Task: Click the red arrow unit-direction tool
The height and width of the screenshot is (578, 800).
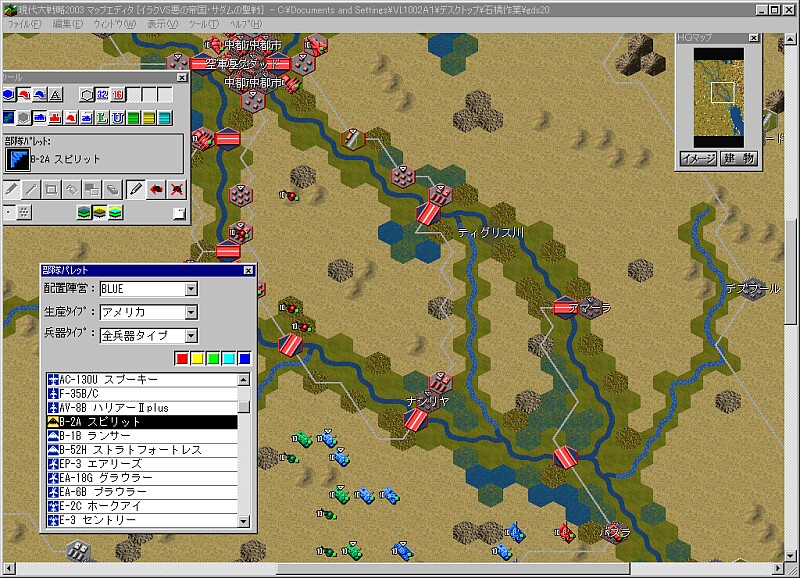Action: (x=156, y=190)
